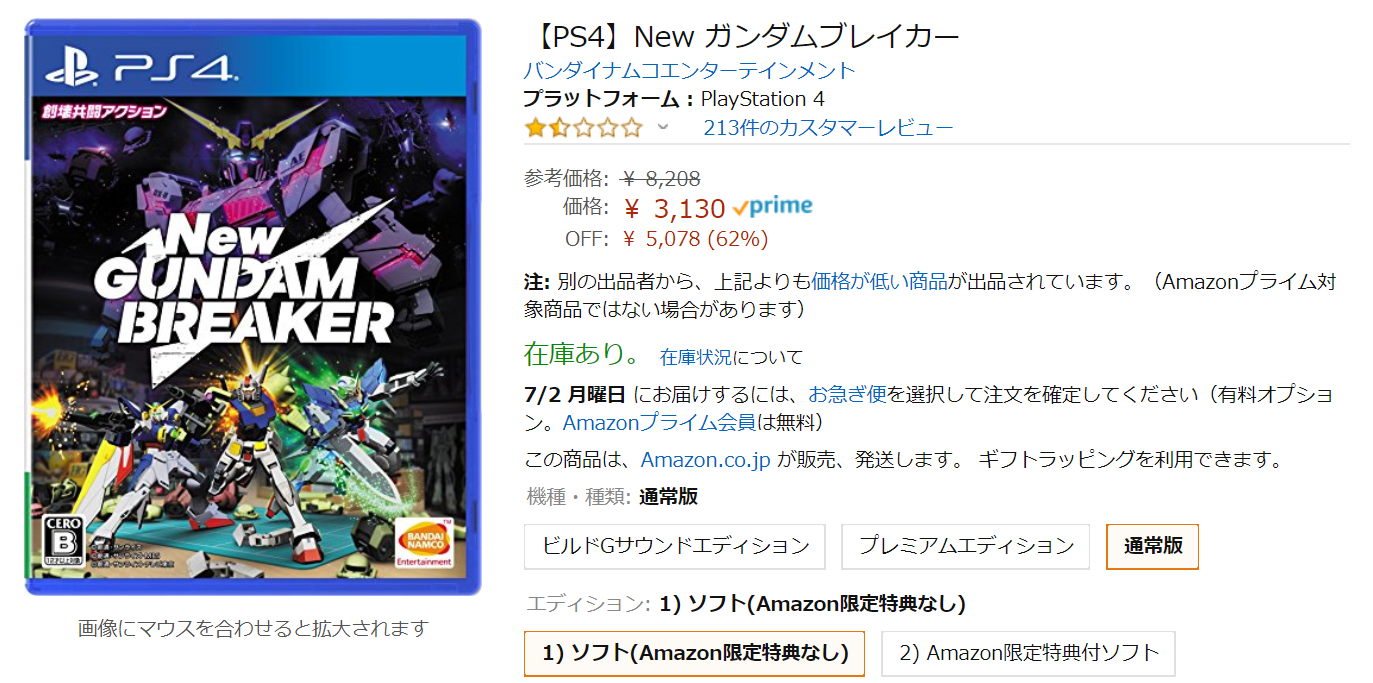1373x683 pixels.
Task: Click the Bandai Namco logo on cover
Action: 428,546
